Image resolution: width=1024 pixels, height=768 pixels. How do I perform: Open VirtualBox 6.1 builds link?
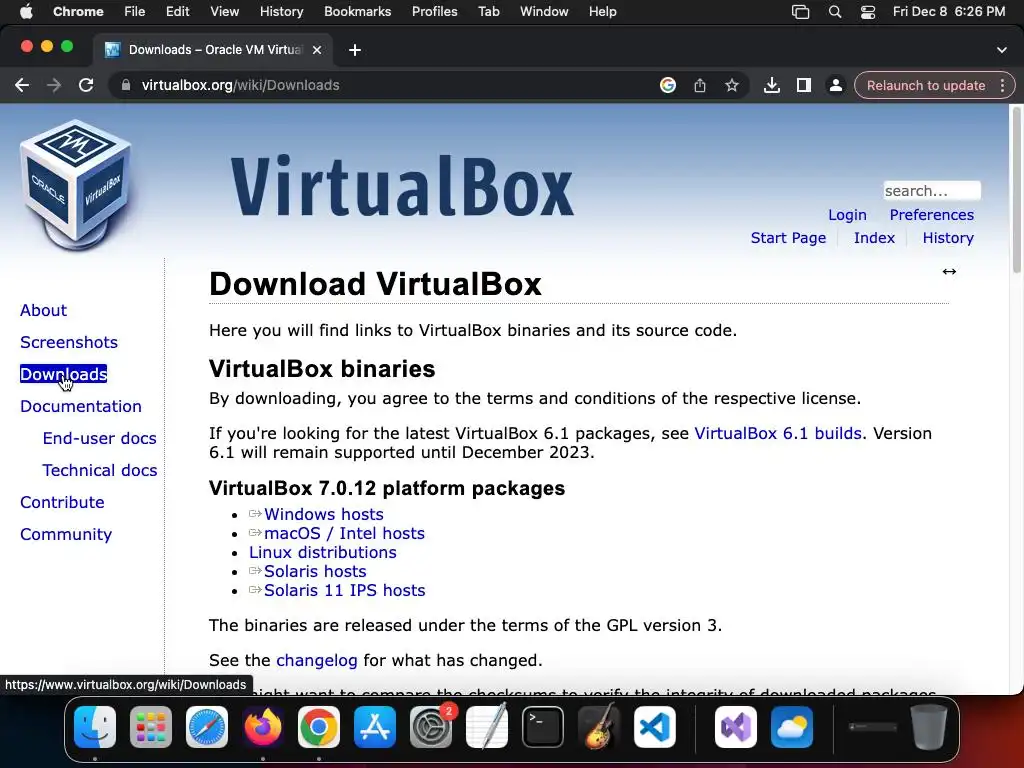tap(778, 433)
